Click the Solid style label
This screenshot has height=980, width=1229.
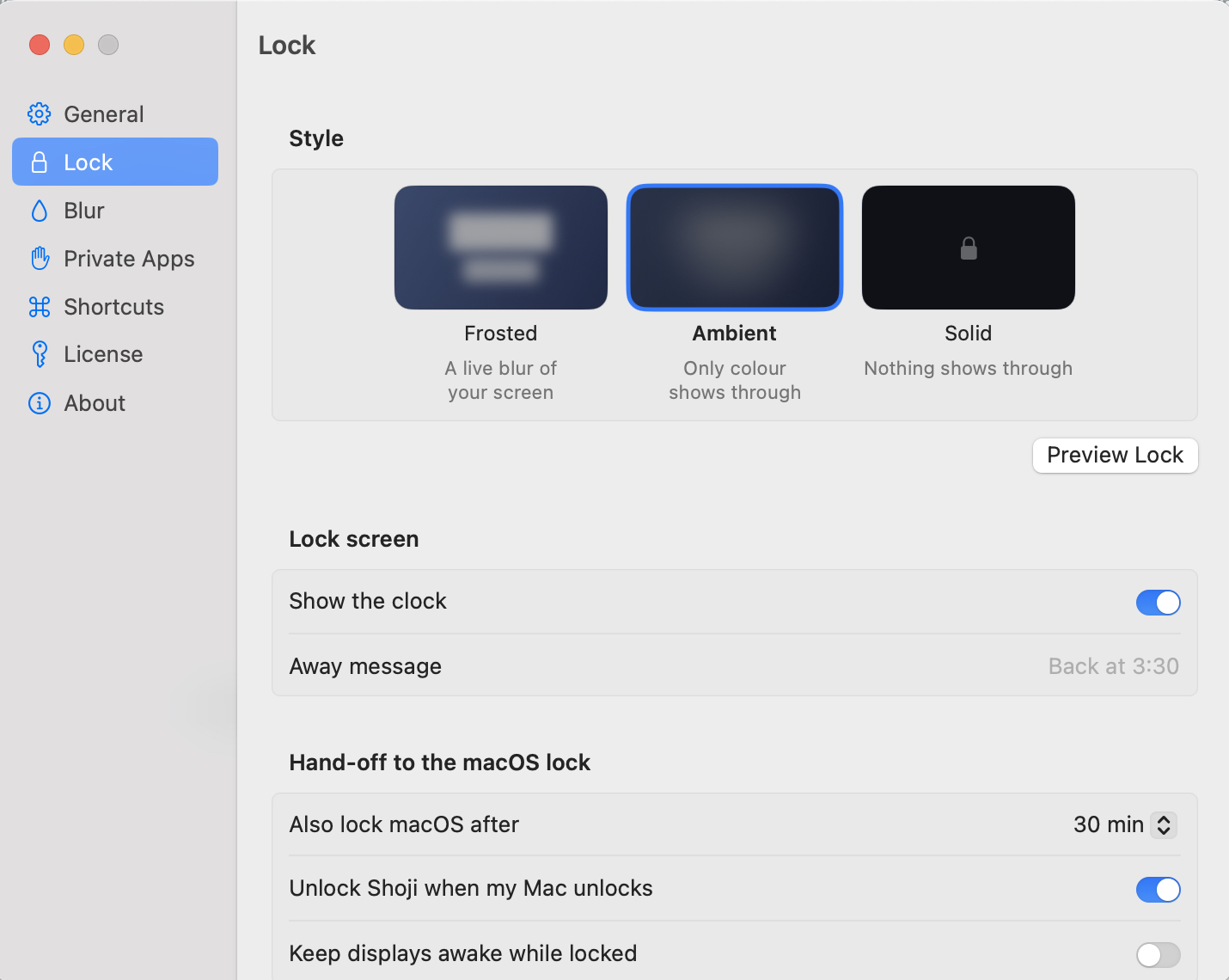coord(969,334)
